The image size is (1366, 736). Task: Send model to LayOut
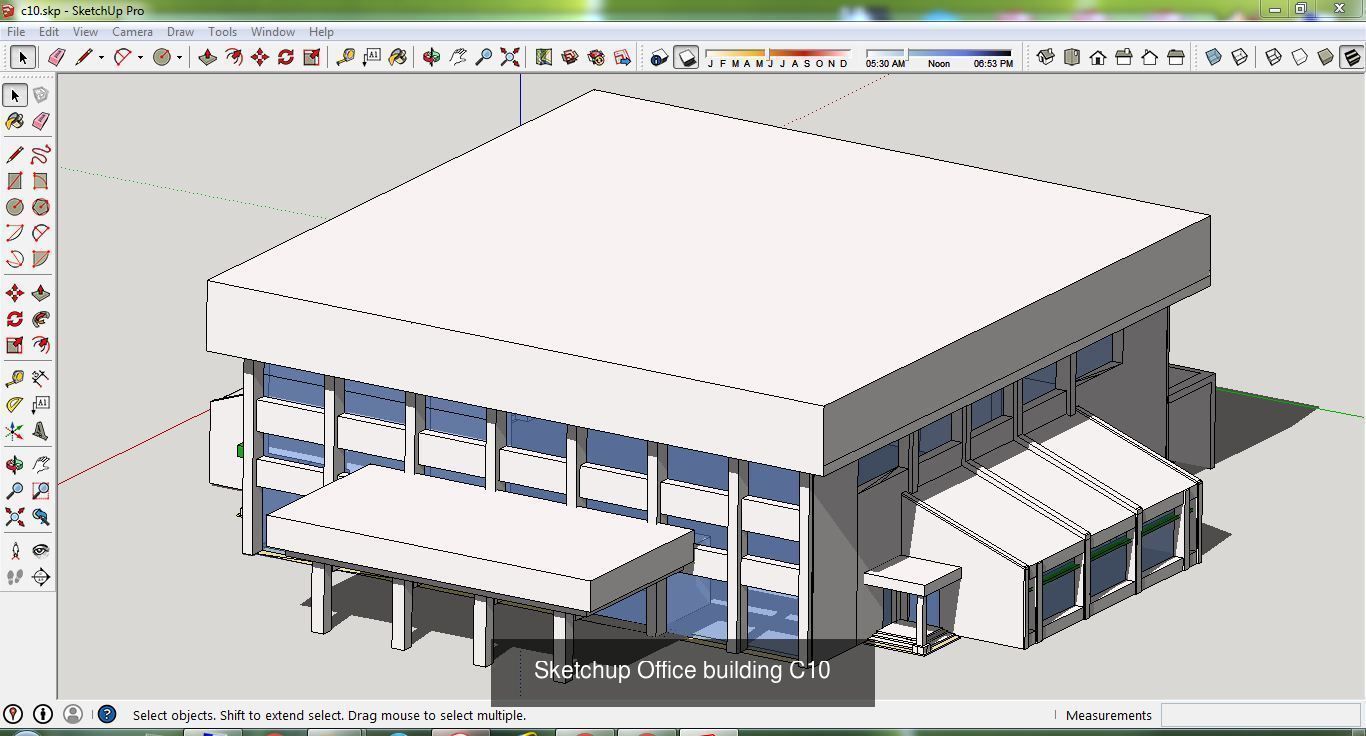tap(622, 57)
